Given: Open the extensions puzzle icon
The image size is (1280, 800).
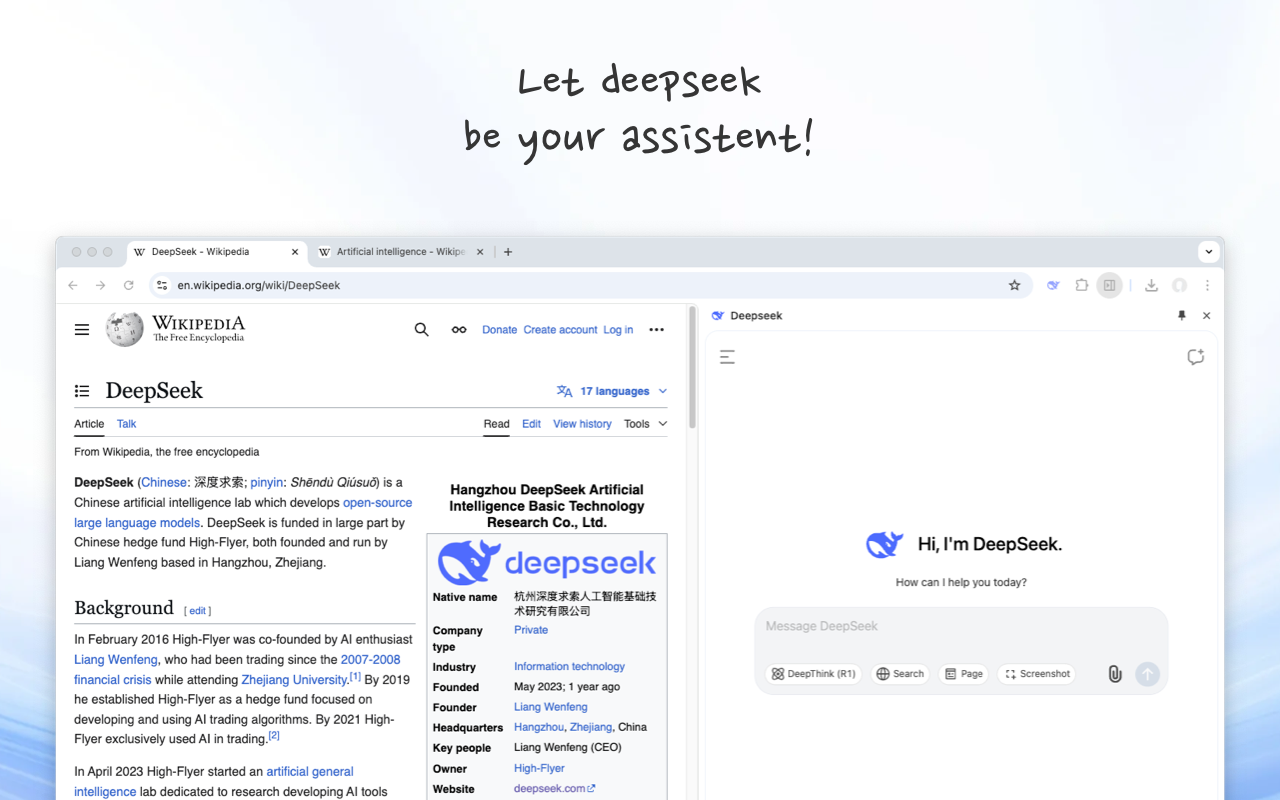Looking at the screenshot, I should click(1081, 285).
